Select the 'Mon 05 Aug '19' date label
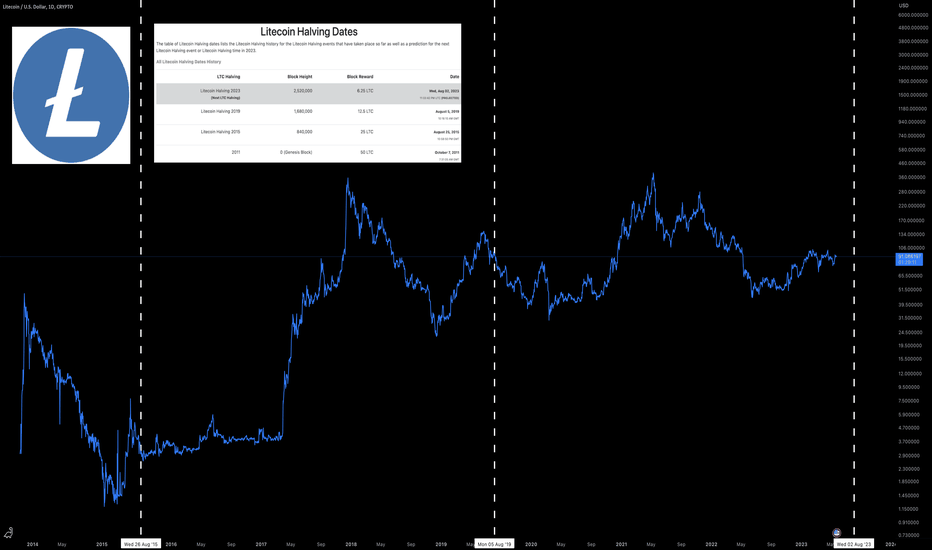Viewport: 932px width, 550px height. coord(495,544)
